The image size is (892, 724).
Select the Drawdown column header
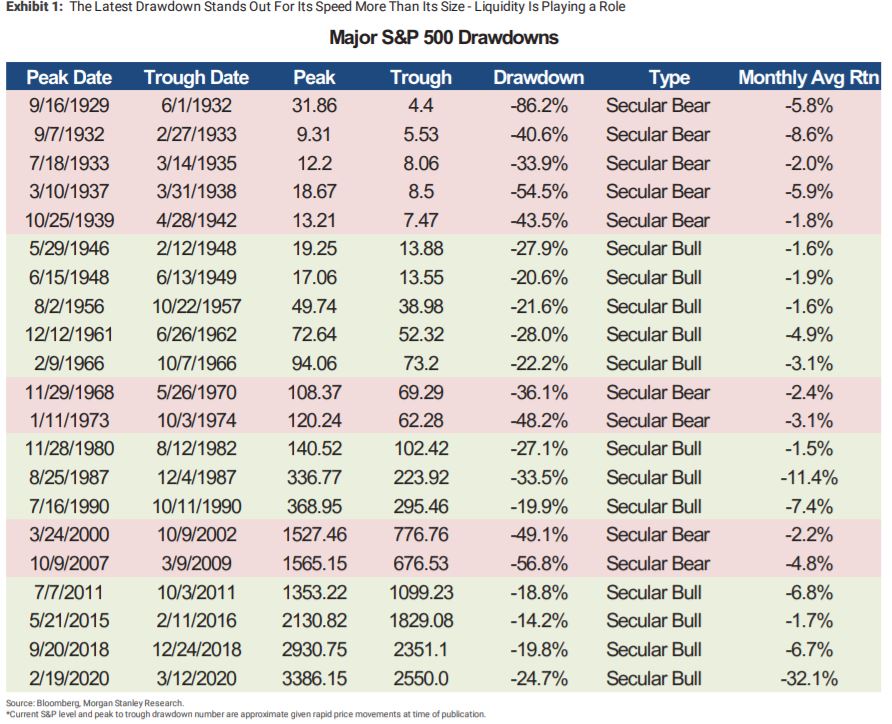point(539,77)
